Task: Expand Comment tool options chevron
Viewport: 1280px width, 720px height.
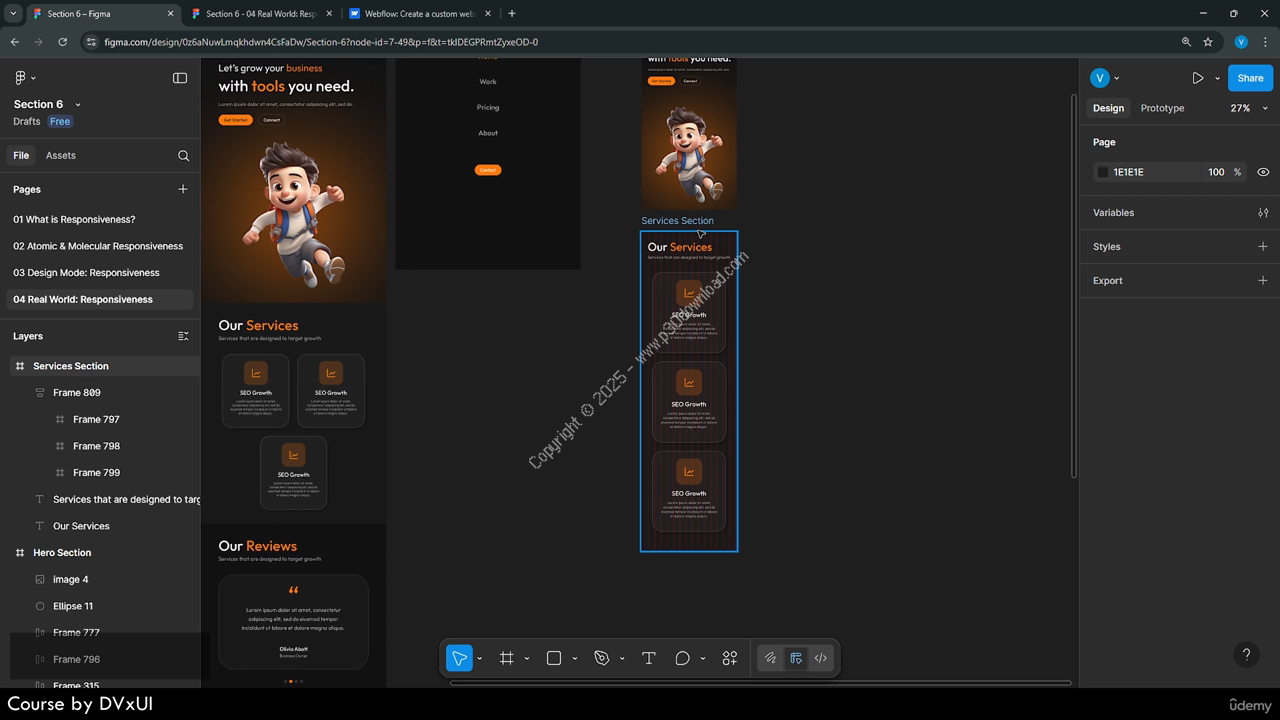Action: (x=703, y=658)
